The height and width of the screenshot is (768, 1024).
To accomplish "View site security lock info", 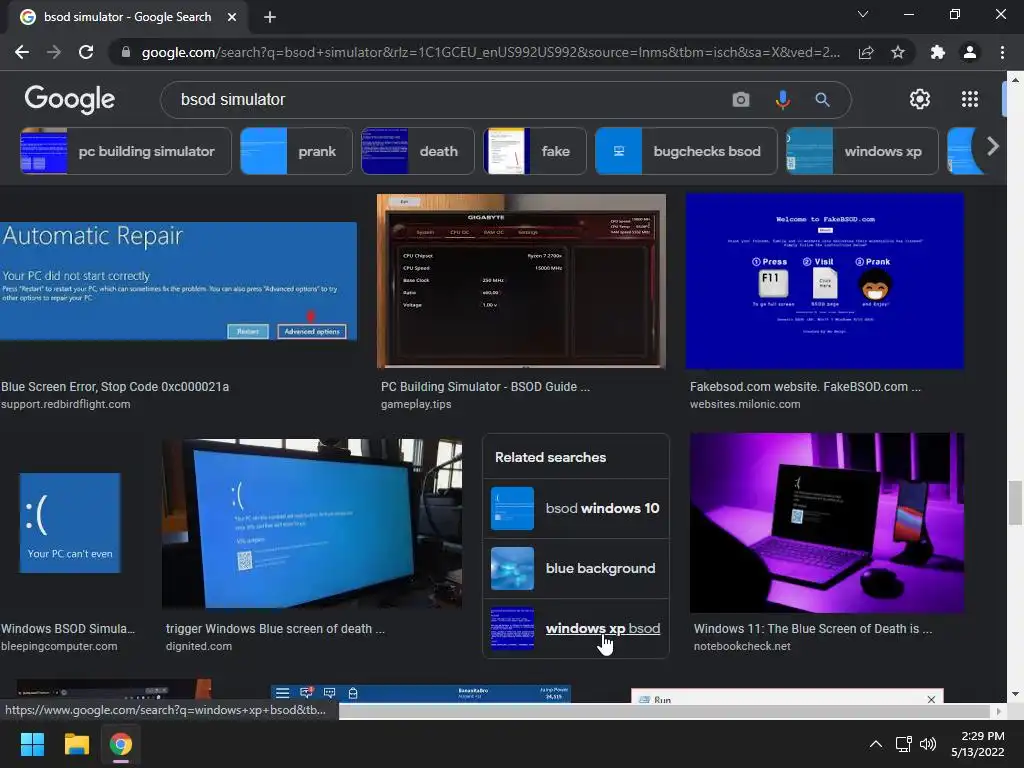I will [125, 52].
